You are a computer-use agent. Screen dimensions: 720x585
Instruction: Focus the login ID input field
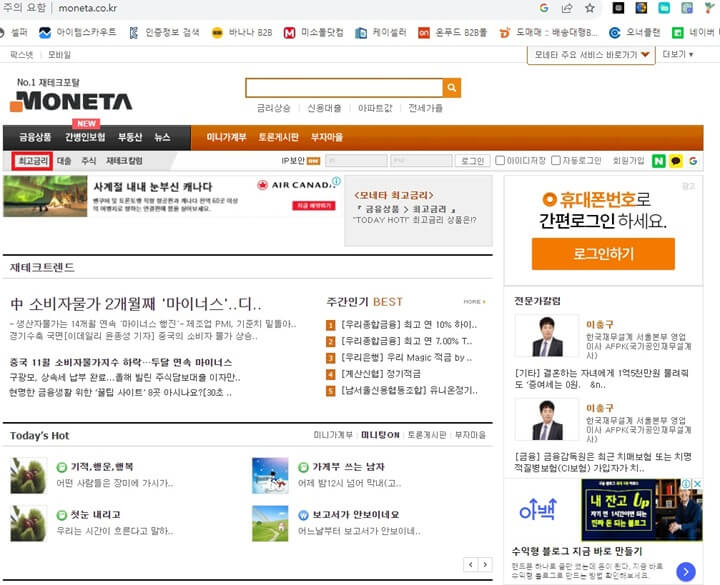click(x=356, y=161)
